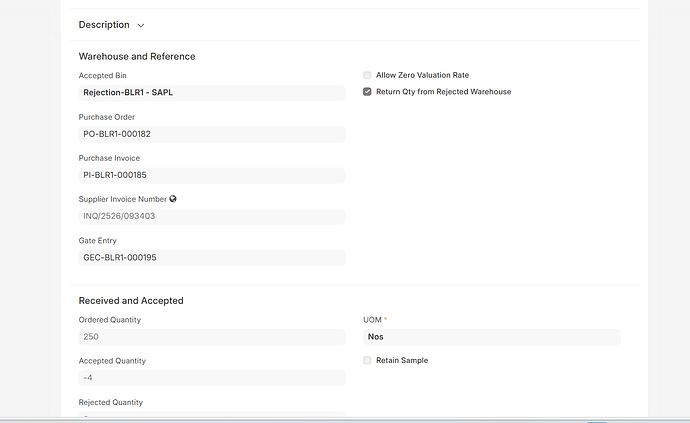This screenshot has width=690, height=423.
Task: Click the Rejected Quantity input field
Action: (211, 415)
